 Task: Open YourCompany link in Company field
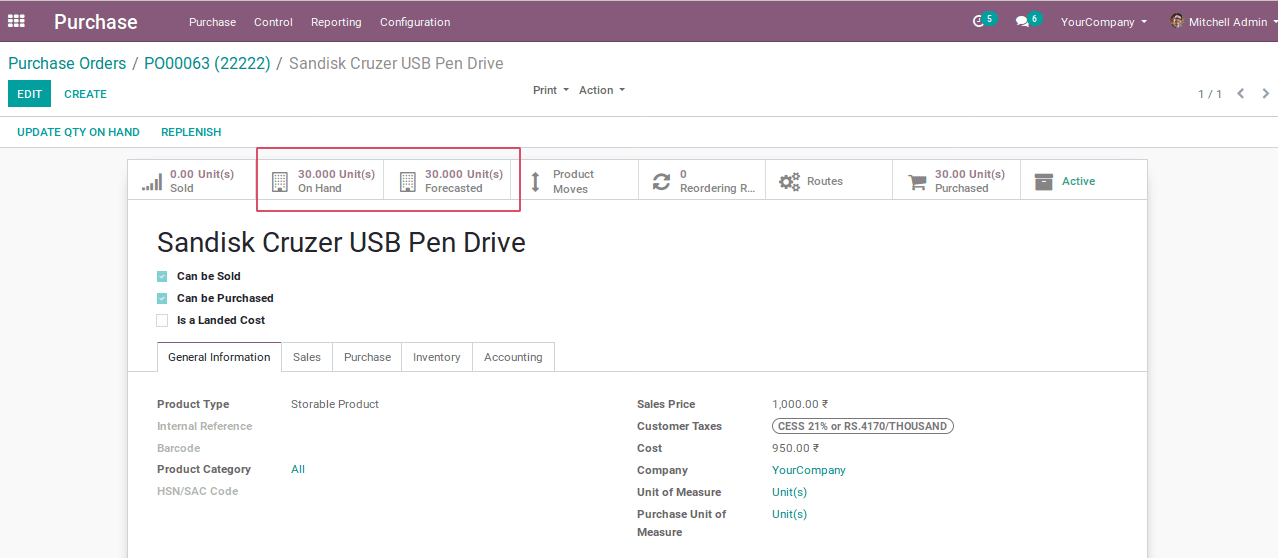809,470
